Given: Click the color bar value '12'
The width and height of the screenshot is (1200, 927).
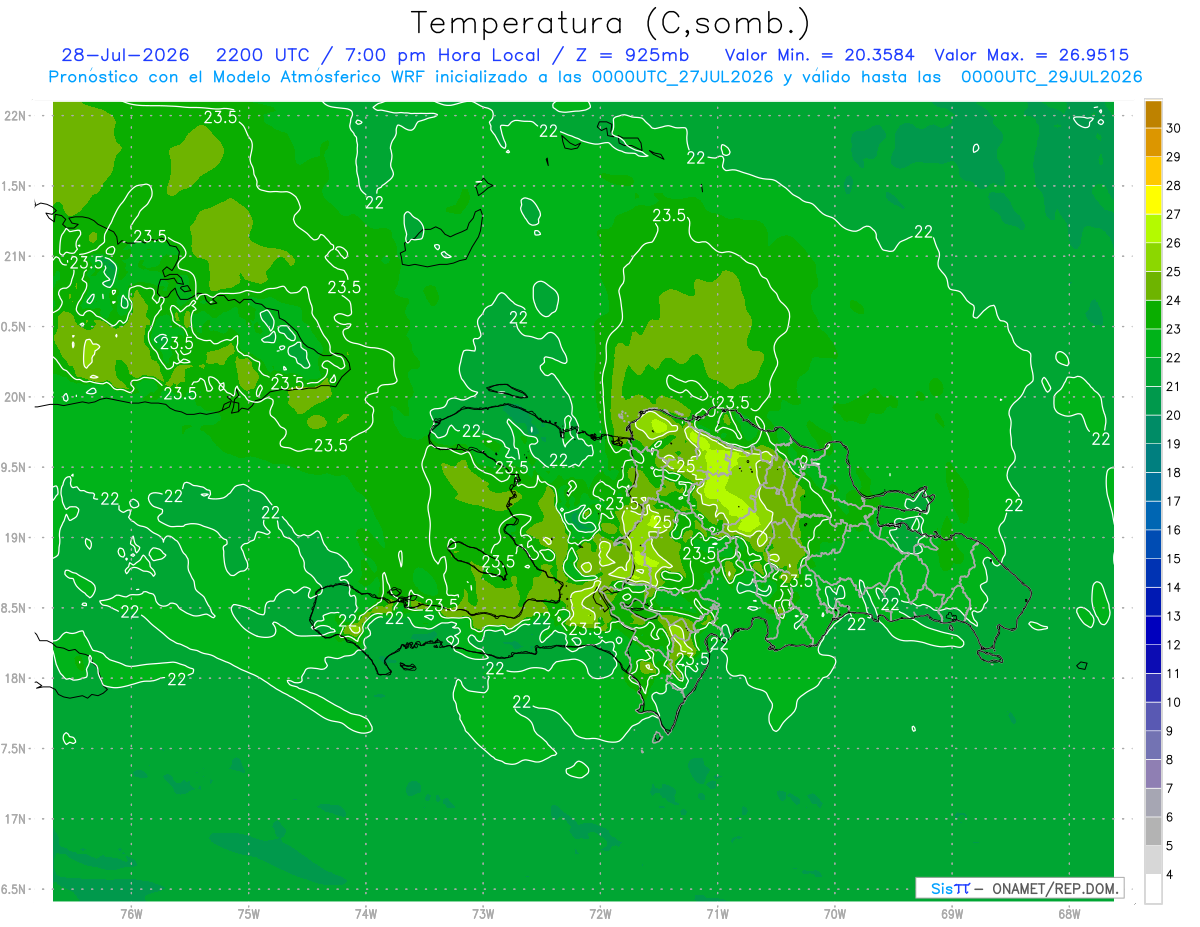Looking at the screenshot, I should pyautogui.click(x=1174, y=645).
